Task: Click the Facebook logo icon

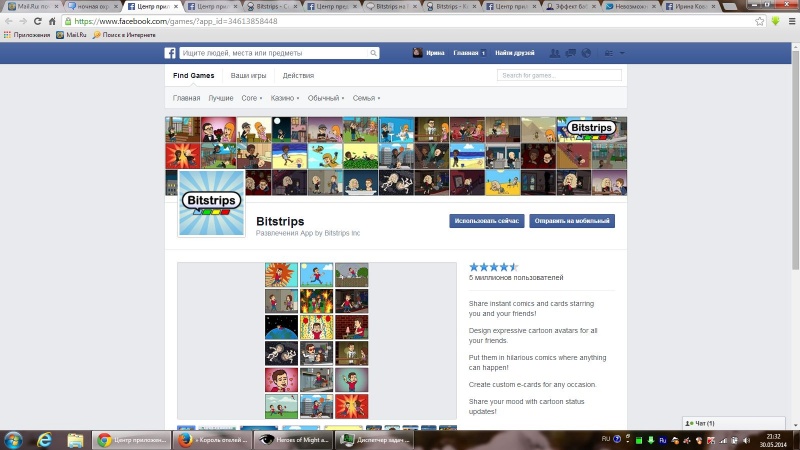Action: point(170,53)
